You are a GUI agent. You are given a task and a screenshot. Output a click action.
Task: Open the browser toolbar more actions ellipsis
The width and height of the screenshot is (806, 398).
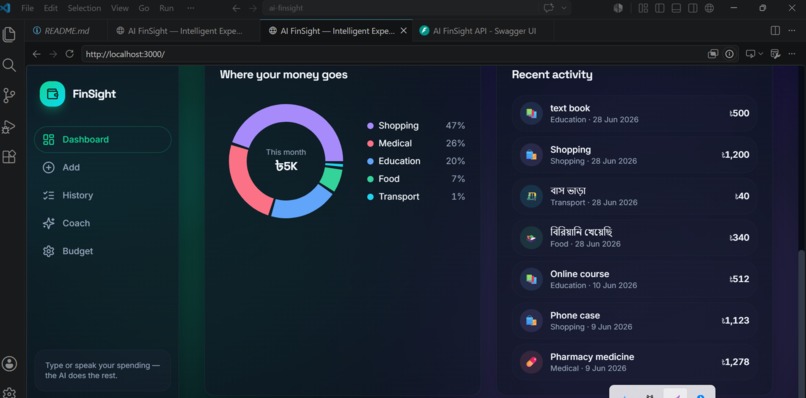pyautogui.click(x=792, y=54)
